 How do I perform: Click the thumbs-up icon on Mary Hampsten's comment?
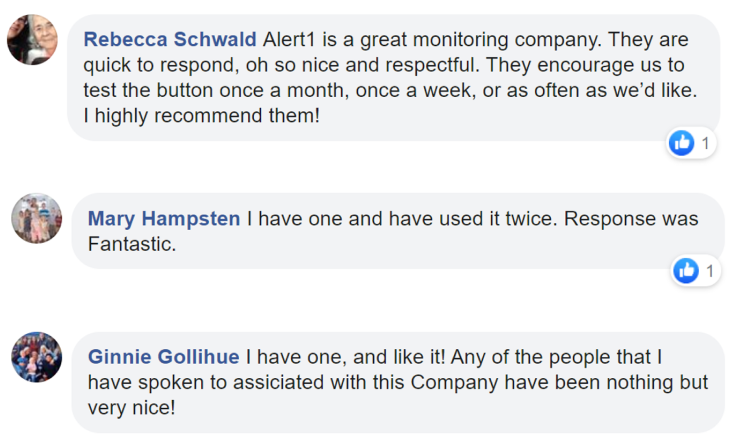pos(686,270)
